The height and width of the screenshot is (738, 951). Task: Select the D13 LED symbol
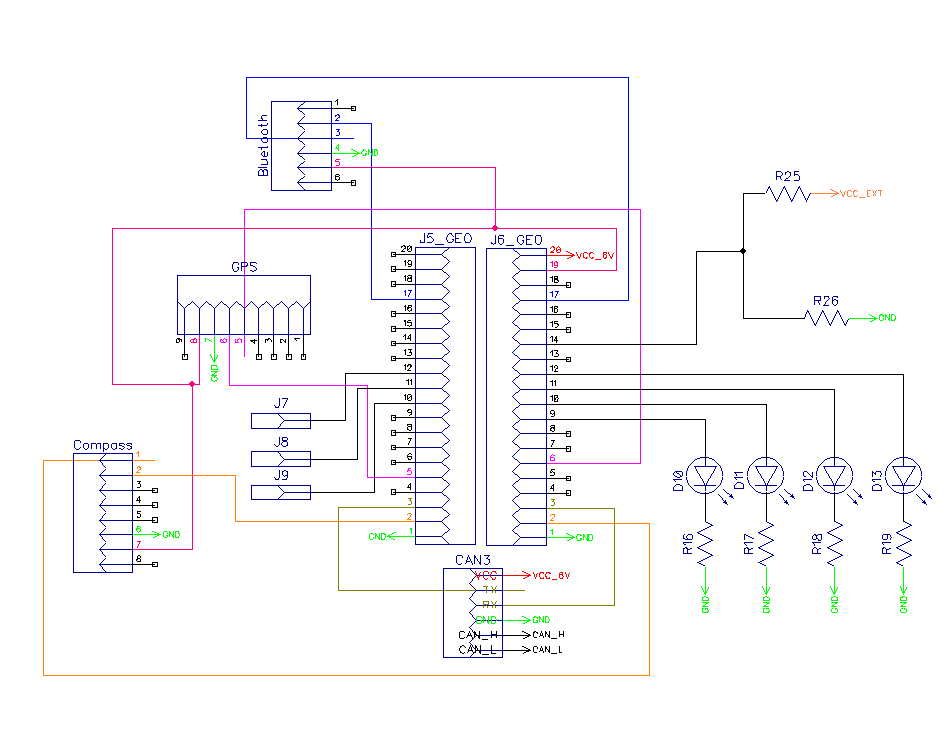click(904, 475)
